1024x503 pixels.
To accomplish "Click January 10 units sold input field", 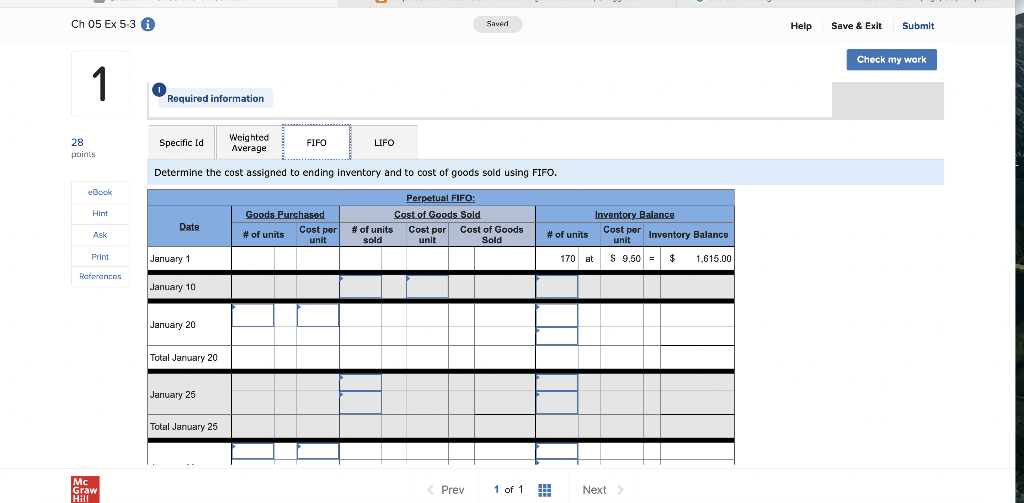I will click(x=360, y=287).
